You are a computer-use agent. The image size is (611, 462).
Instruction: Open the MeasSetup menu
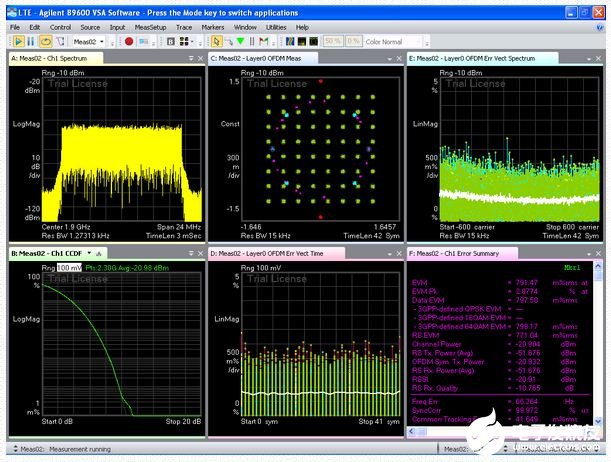click(152, 27)
